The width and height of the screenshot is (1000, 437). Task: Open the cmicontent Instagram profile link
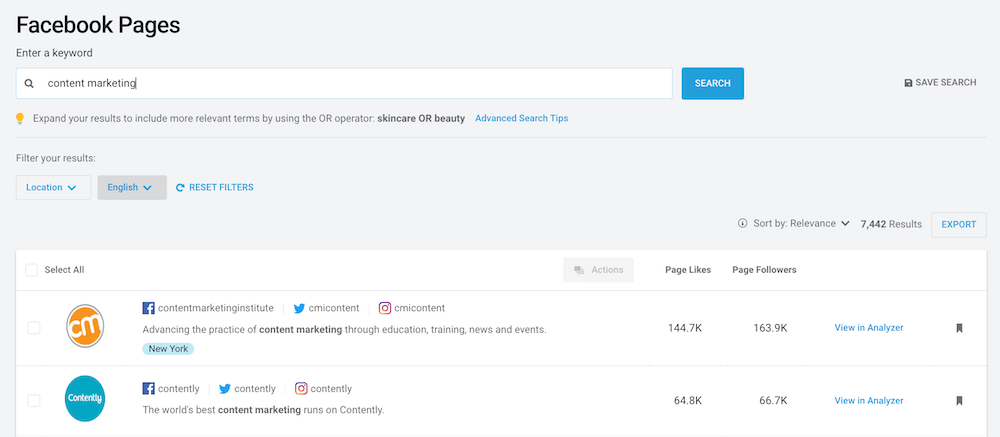(411, 308)
